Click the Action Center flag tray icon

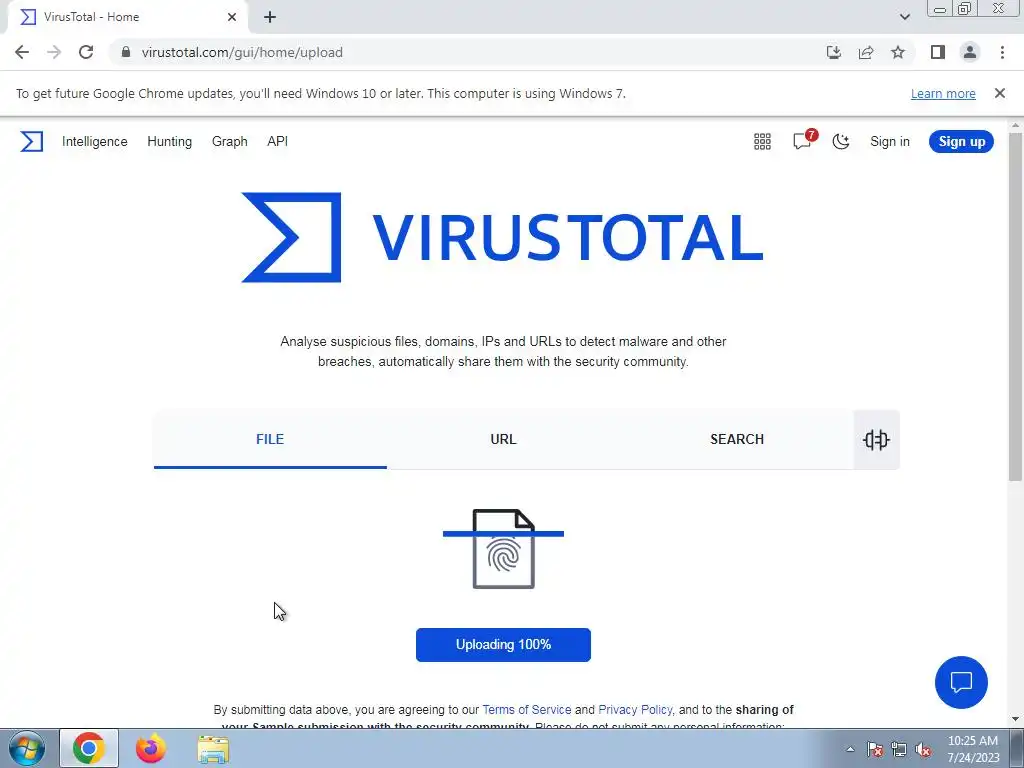coord(875,749)
